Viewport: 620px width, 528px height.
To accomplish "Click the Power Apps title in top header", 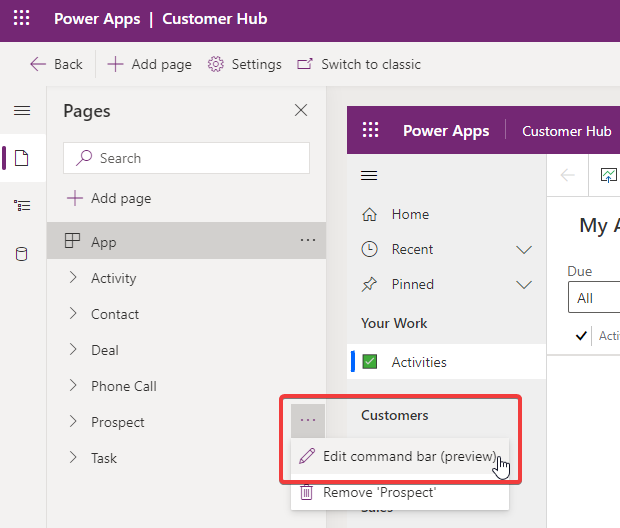I will point(97,19).
